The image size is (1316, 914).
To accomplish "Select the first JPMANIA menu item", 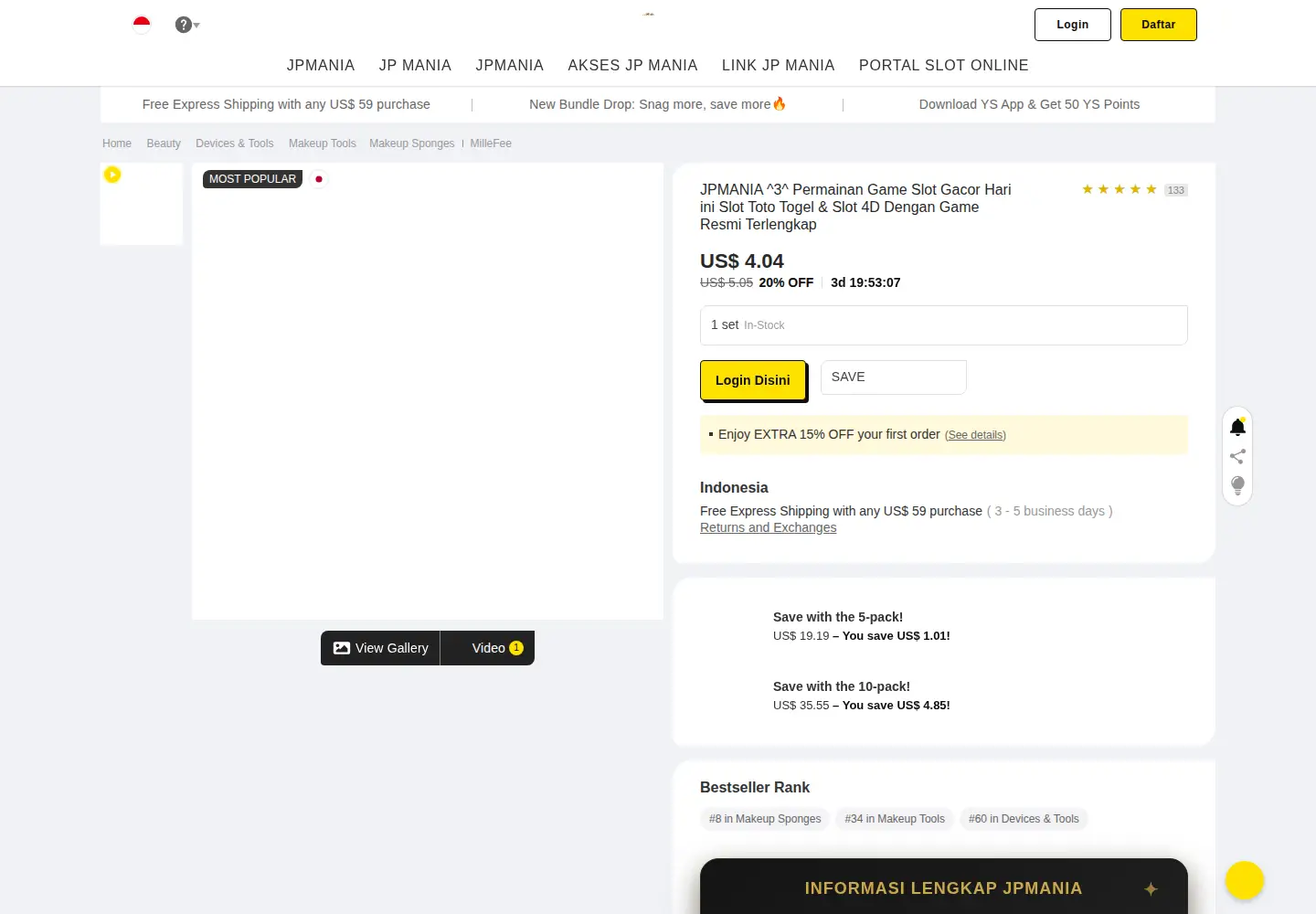I will click(x=321, y=66).
